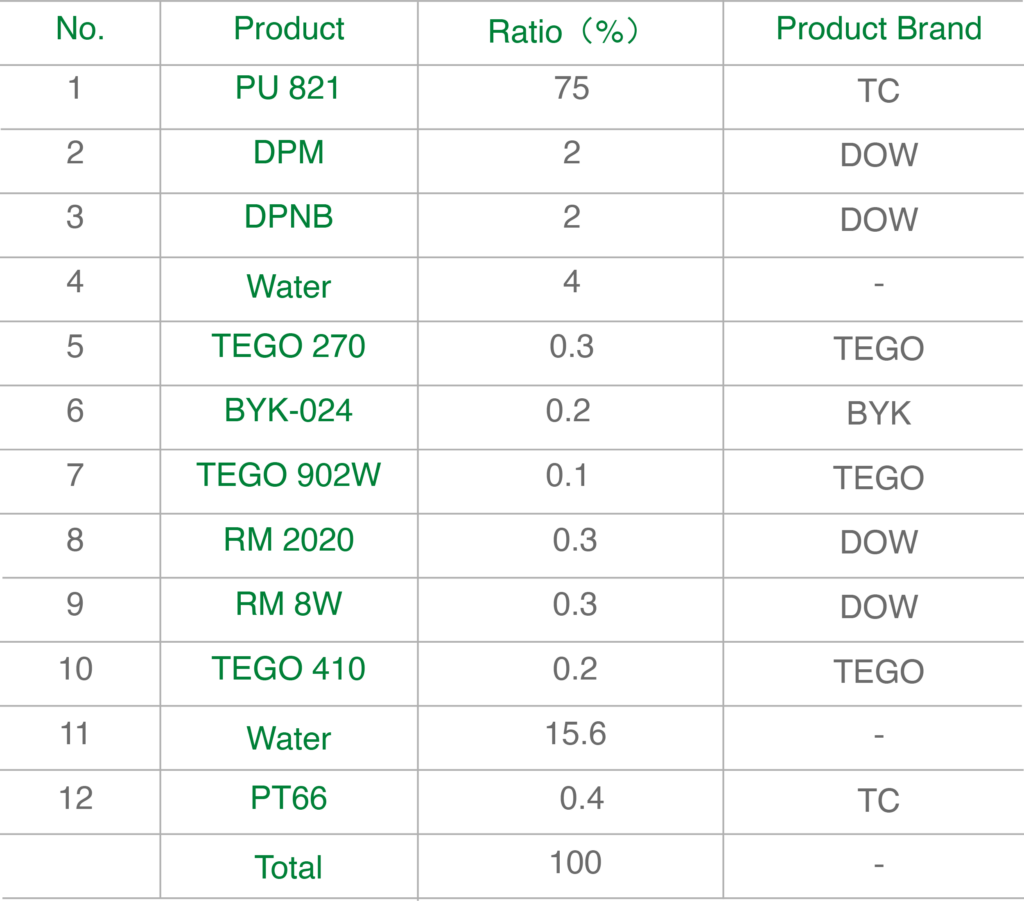
Task: Select the Total row label
Action: (288, 867)
